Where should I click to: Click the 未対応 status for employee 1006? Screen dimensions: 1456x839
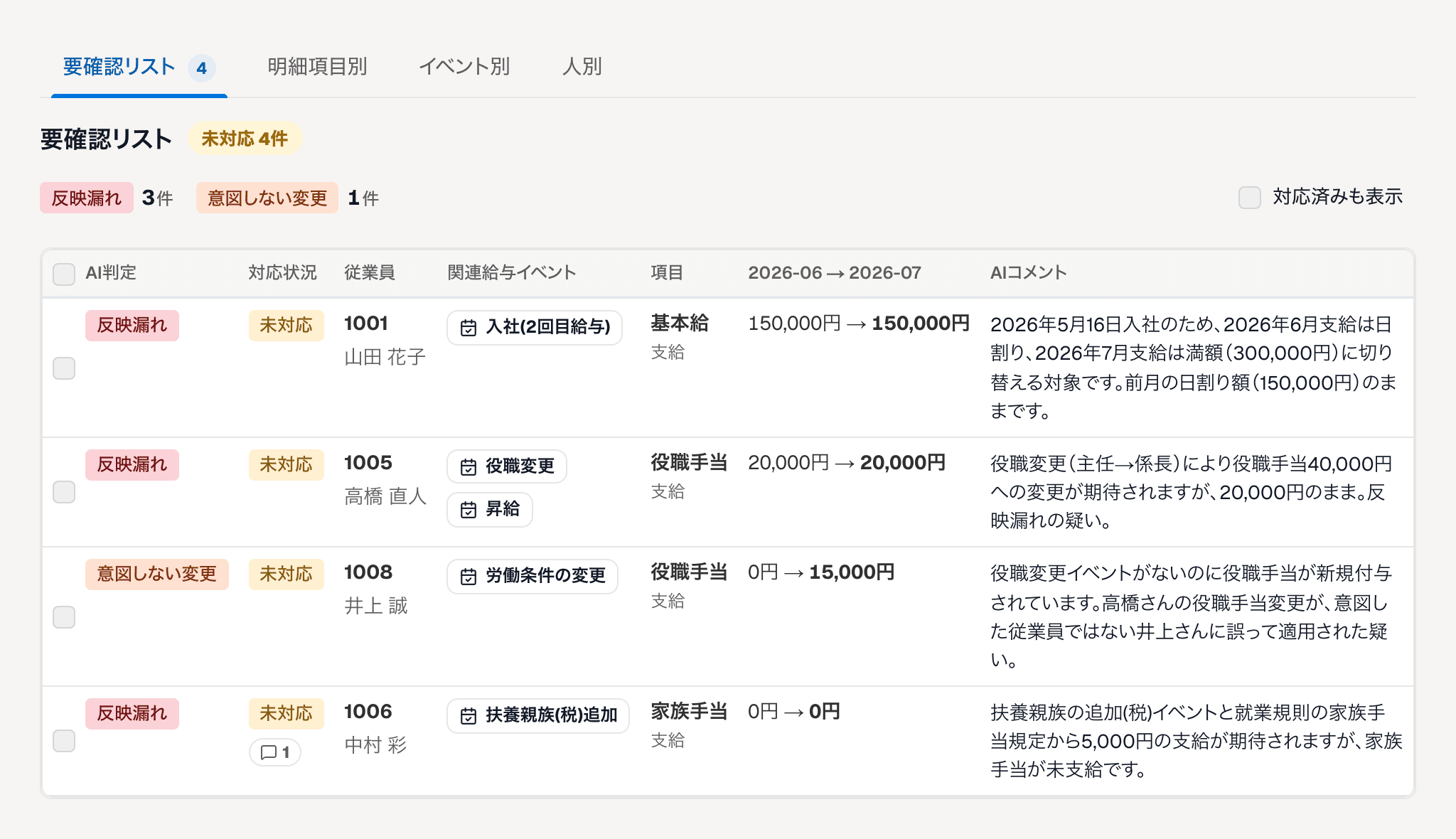pyautogui.click(x=287, y=713)
